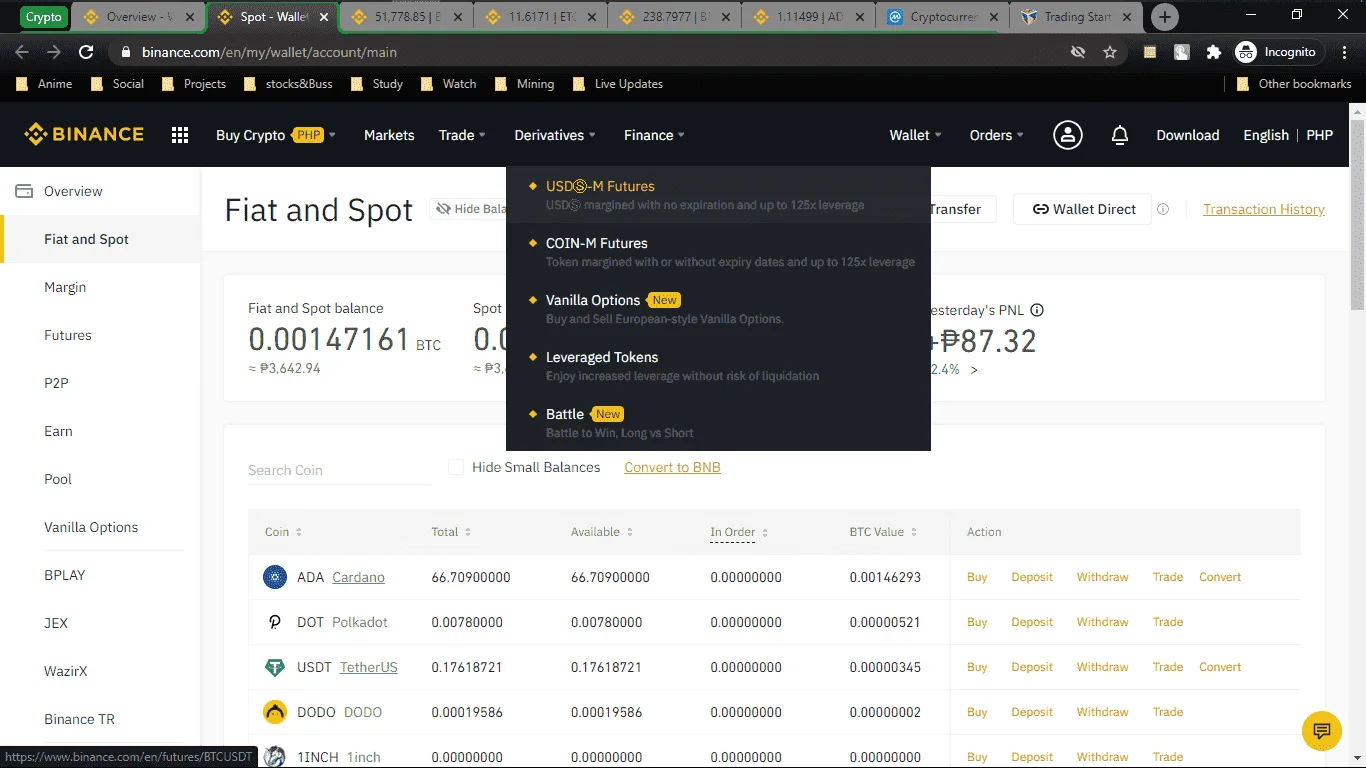This screenshot has height=768, width=1366.
Task: Open the English language selector
Action: [1266, 135]
